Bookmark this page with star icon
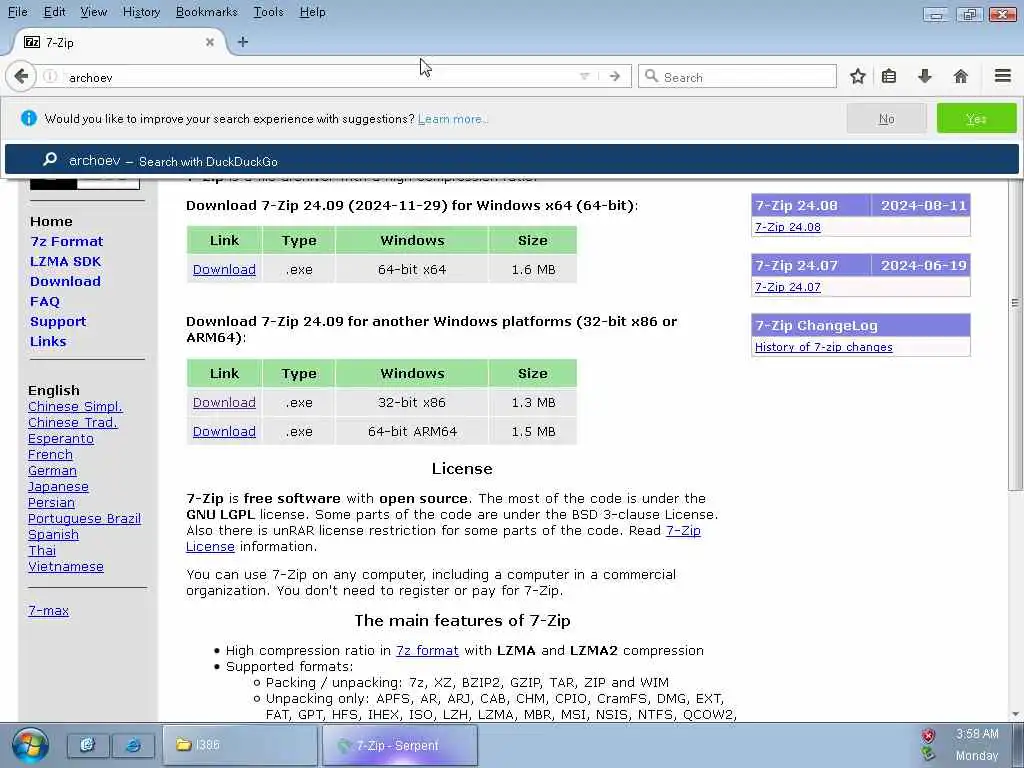The width and height of the screenshot is (1024, 768). [x=857, y=76]
